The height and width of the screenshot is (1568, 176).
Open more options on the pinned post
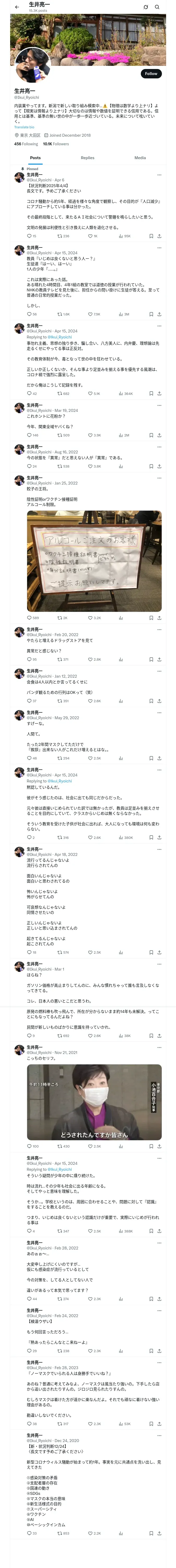[159, 175]
